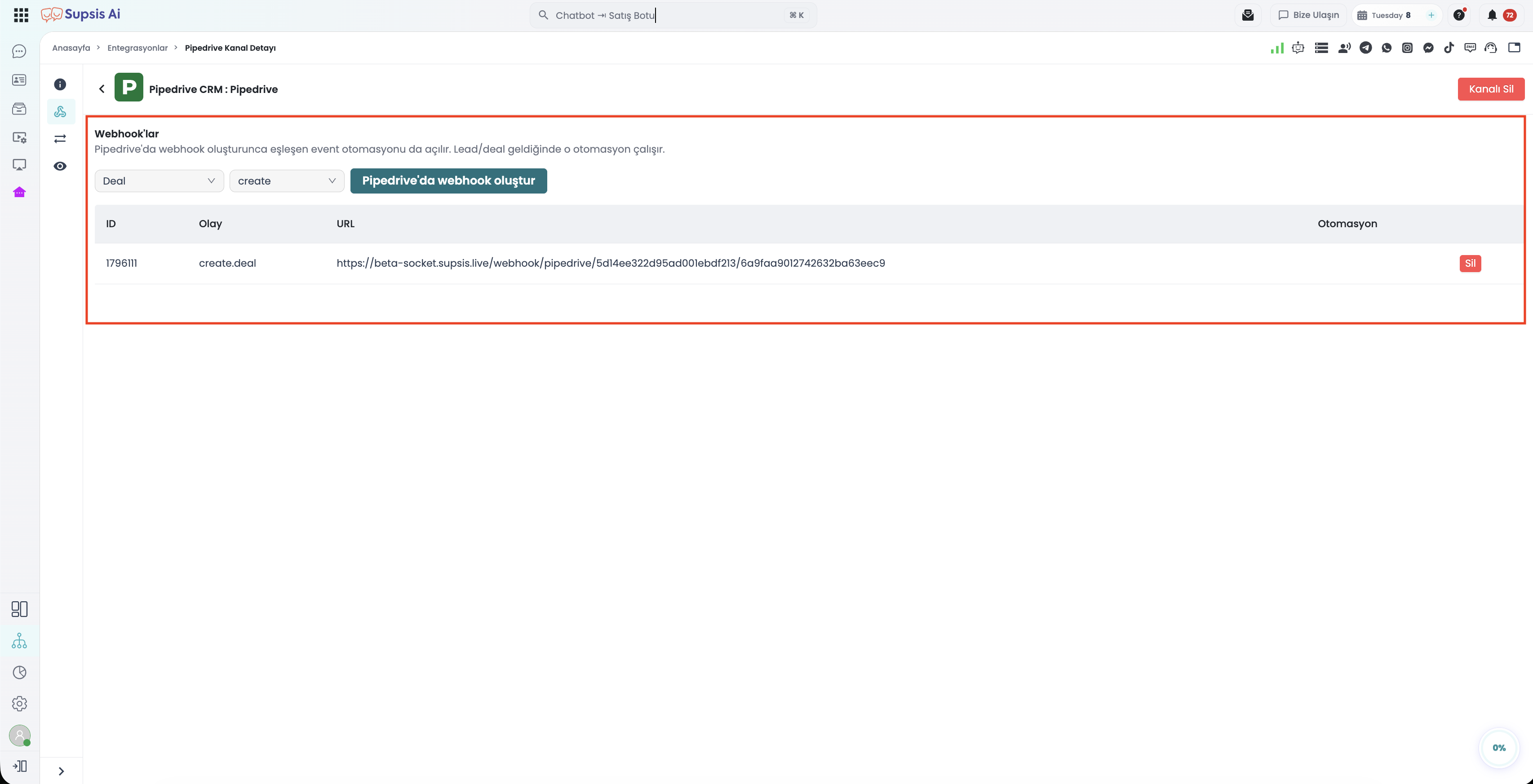
Task: Open the Instagram channel icon
Action: point(1408,48)
